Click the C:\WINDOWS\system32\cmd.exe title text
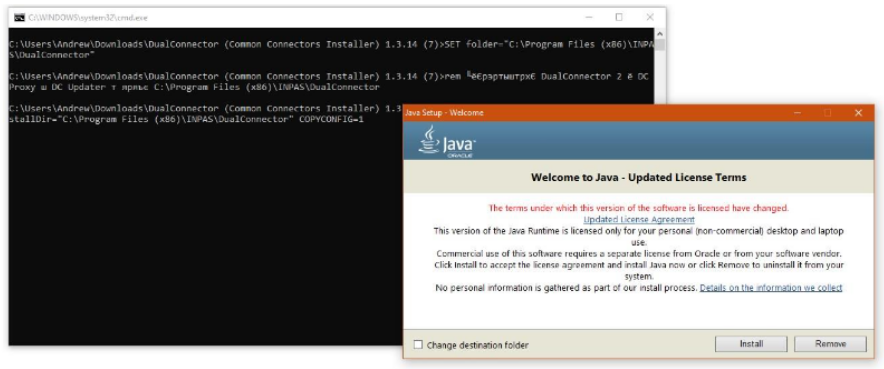Screen dimensions: 884x369 click(88, 17)
